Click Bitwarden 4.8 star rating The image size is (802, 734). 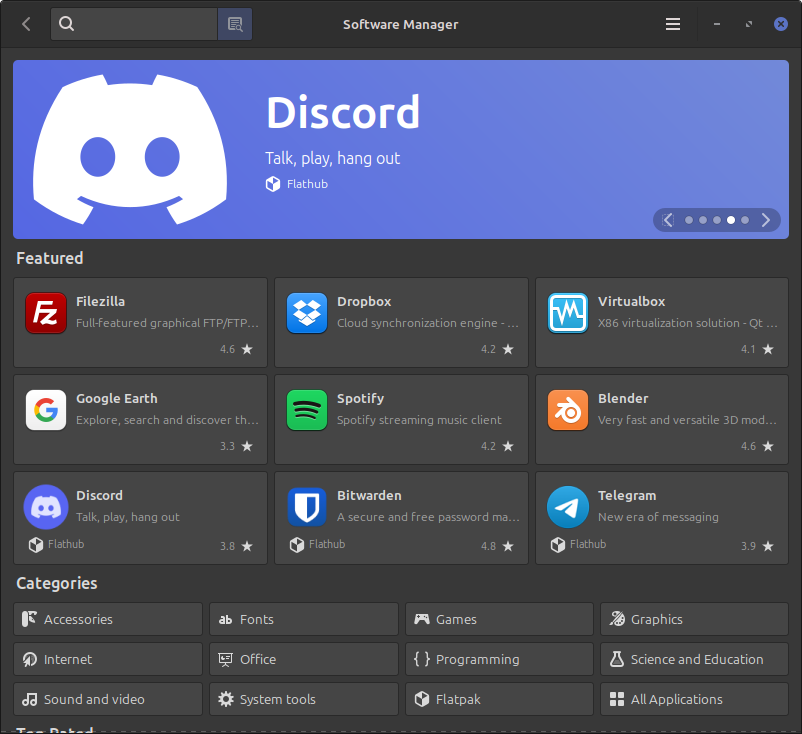[497, 546]
